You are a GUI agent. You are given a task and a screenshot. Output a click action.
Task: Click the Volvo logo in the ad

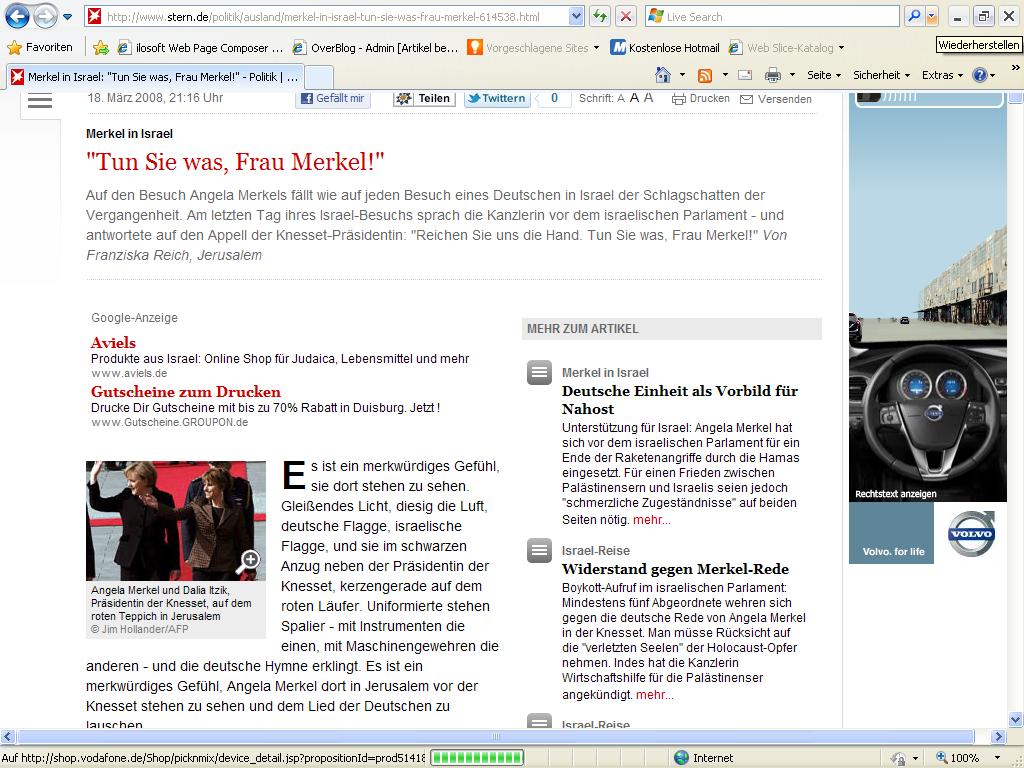click(972, 534)
